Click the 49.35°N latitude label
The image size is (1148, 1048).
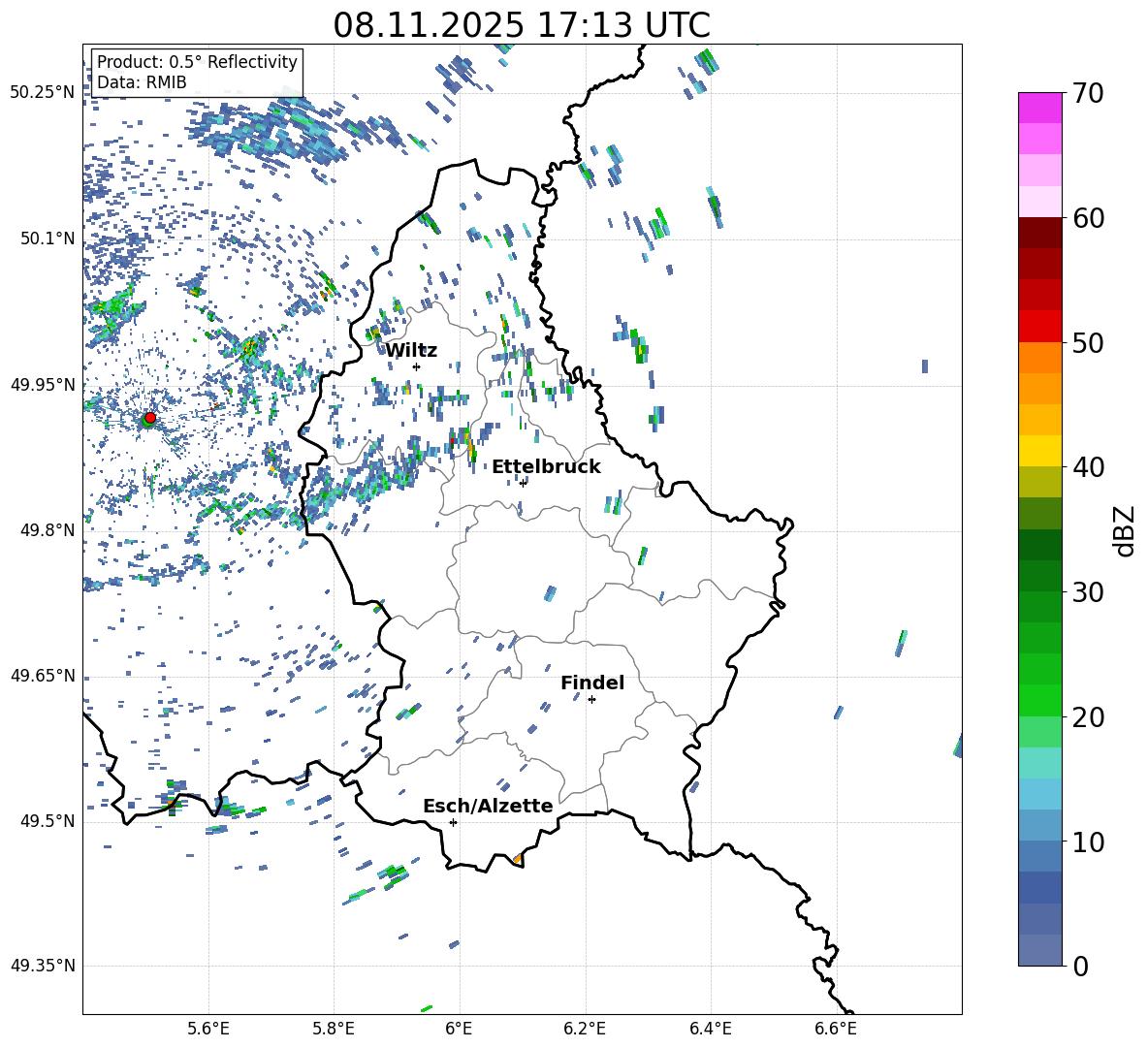43,966
